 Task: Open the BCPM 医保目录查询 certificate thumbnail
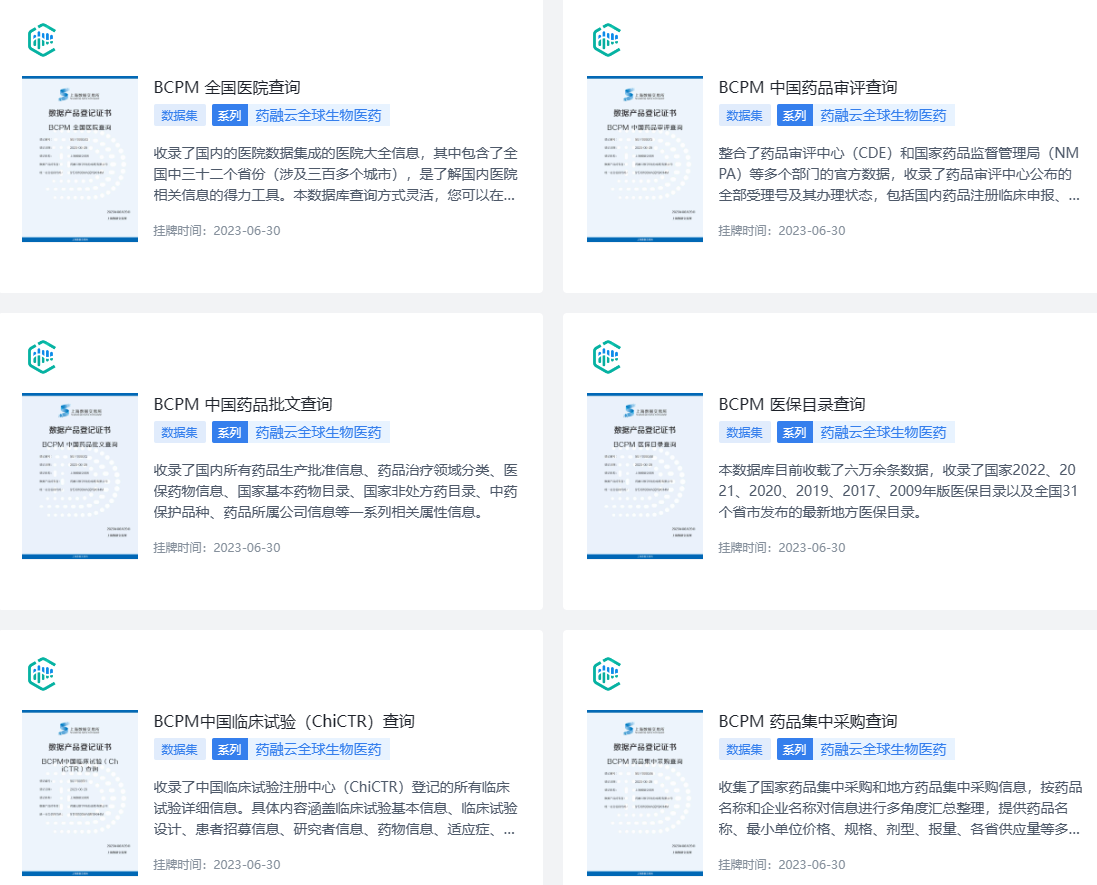(x=645, y=476)
